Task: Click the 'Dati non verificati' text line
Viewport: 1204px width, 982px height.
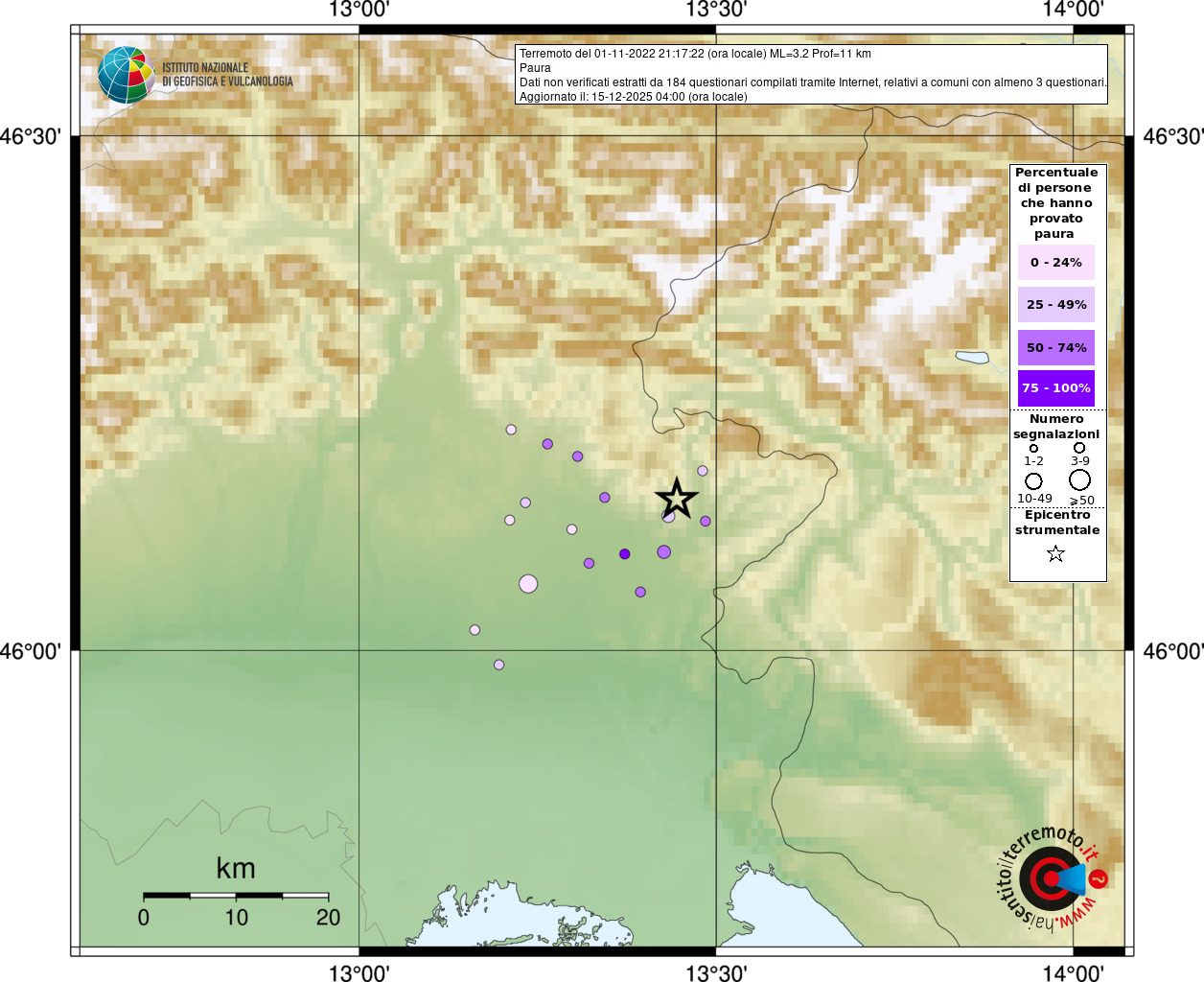Action: coord(813,82)
